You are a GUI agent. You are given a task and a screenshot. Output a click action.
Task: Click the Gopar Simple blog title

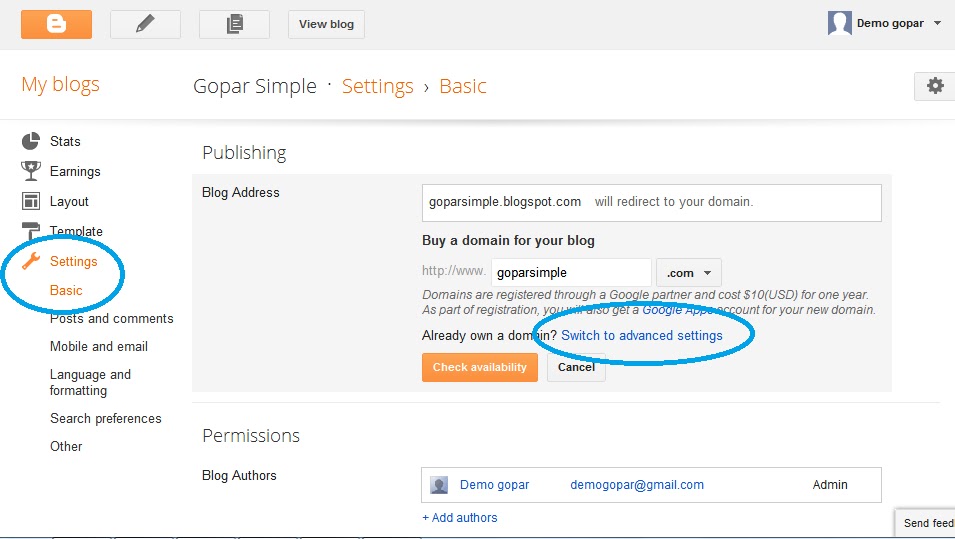255,86
